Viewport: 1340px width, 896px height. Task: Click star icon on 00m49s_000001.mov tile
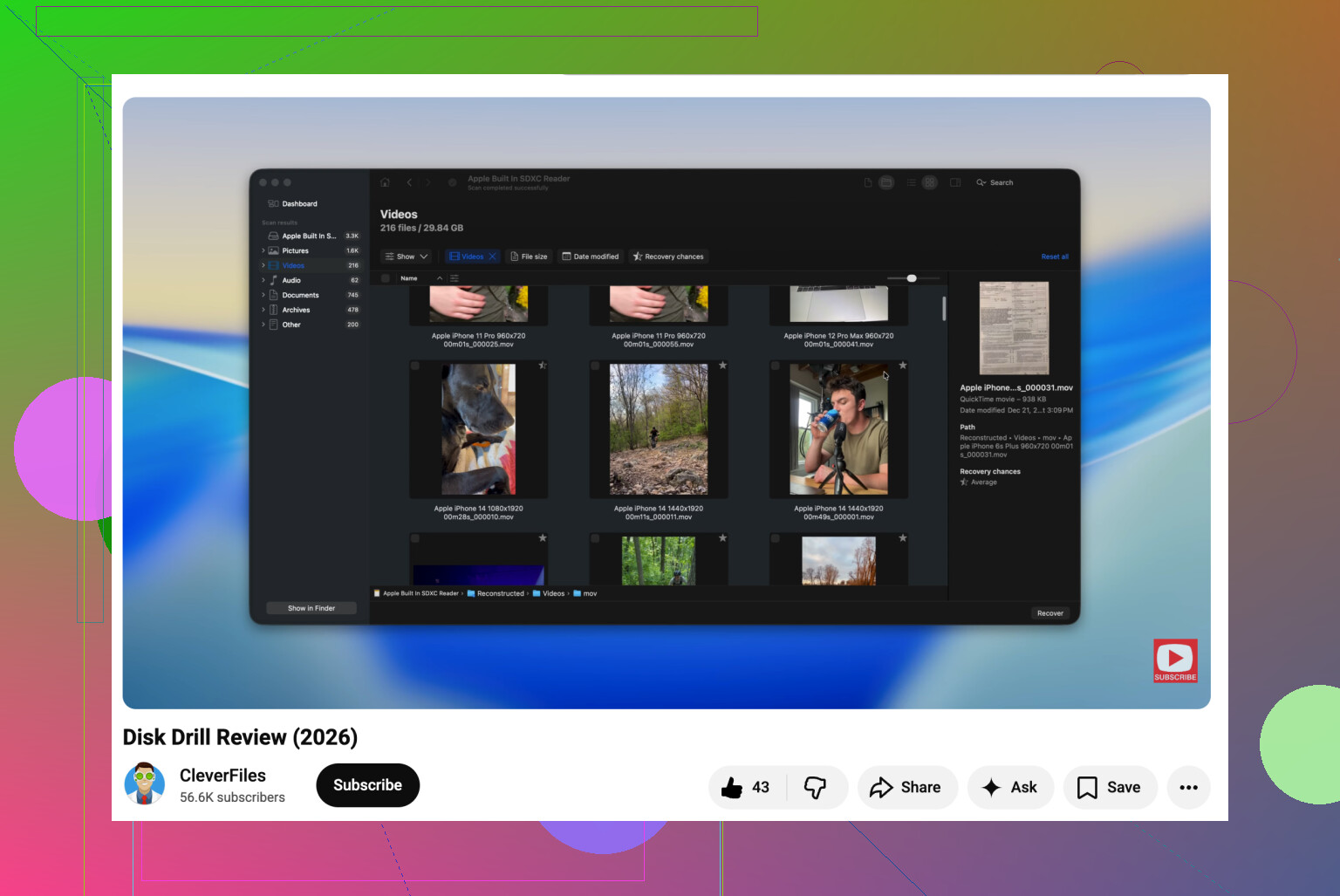[903, 366]
